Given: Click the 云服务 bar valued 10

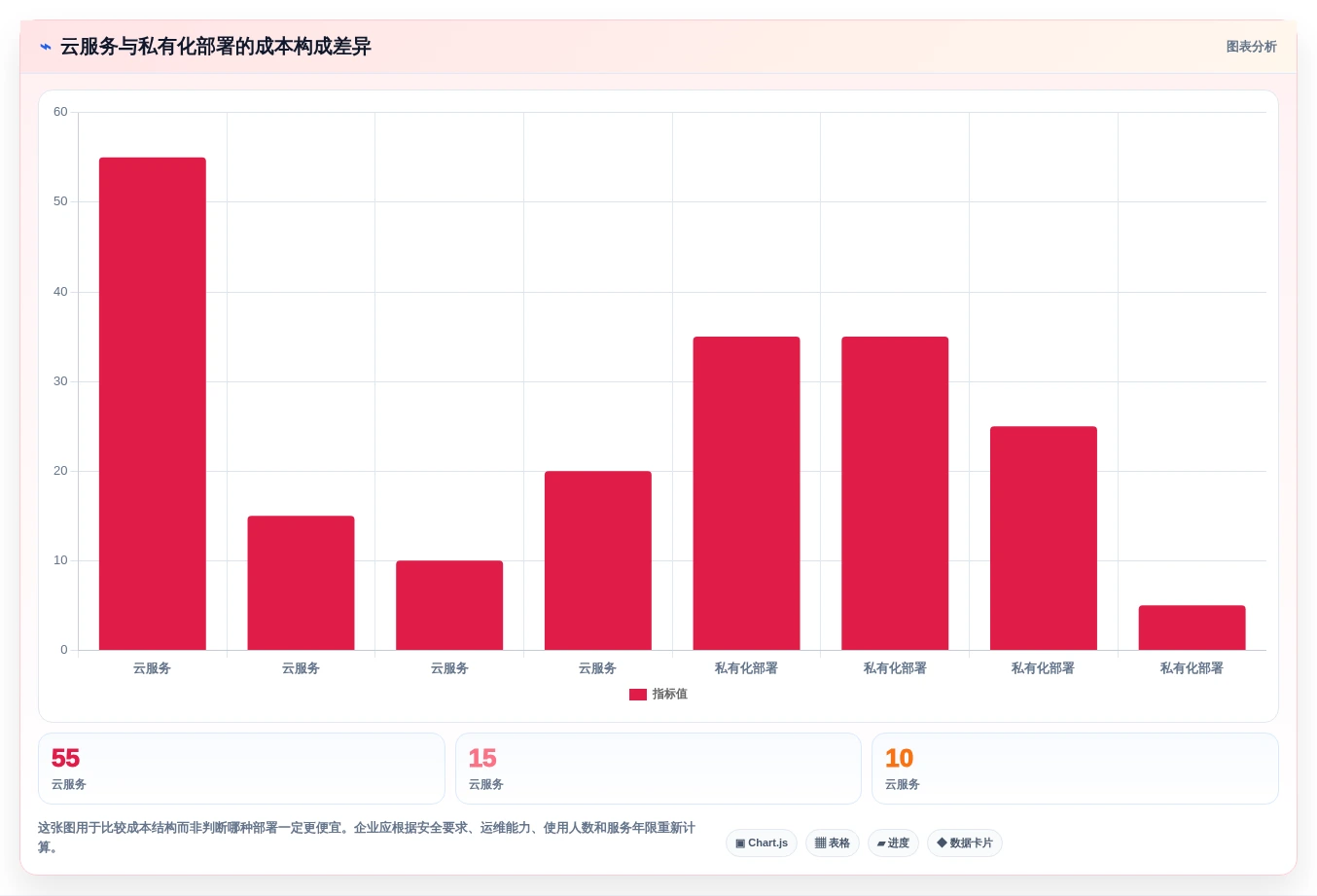Looking at the screenshot, I should pyautogui.click(x=449, y=605).
